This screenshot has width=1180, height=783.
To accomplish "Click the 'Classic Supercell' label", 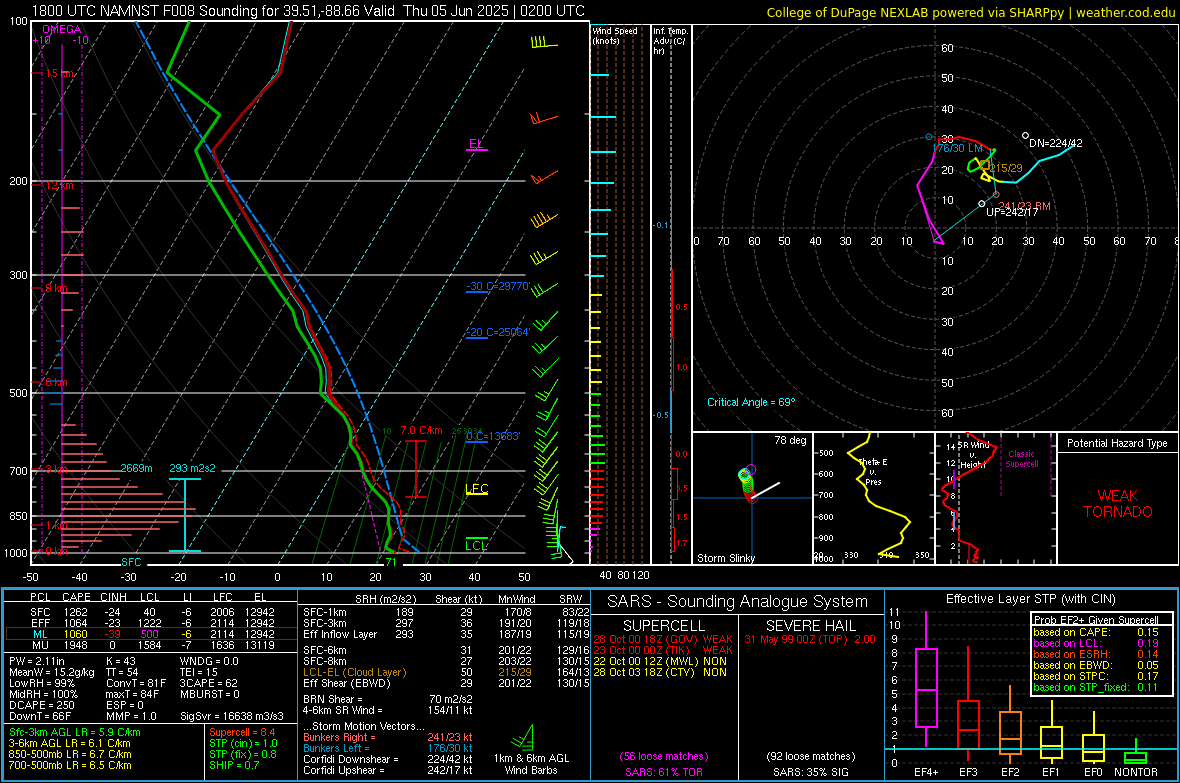I will (x=1022, y=459).
